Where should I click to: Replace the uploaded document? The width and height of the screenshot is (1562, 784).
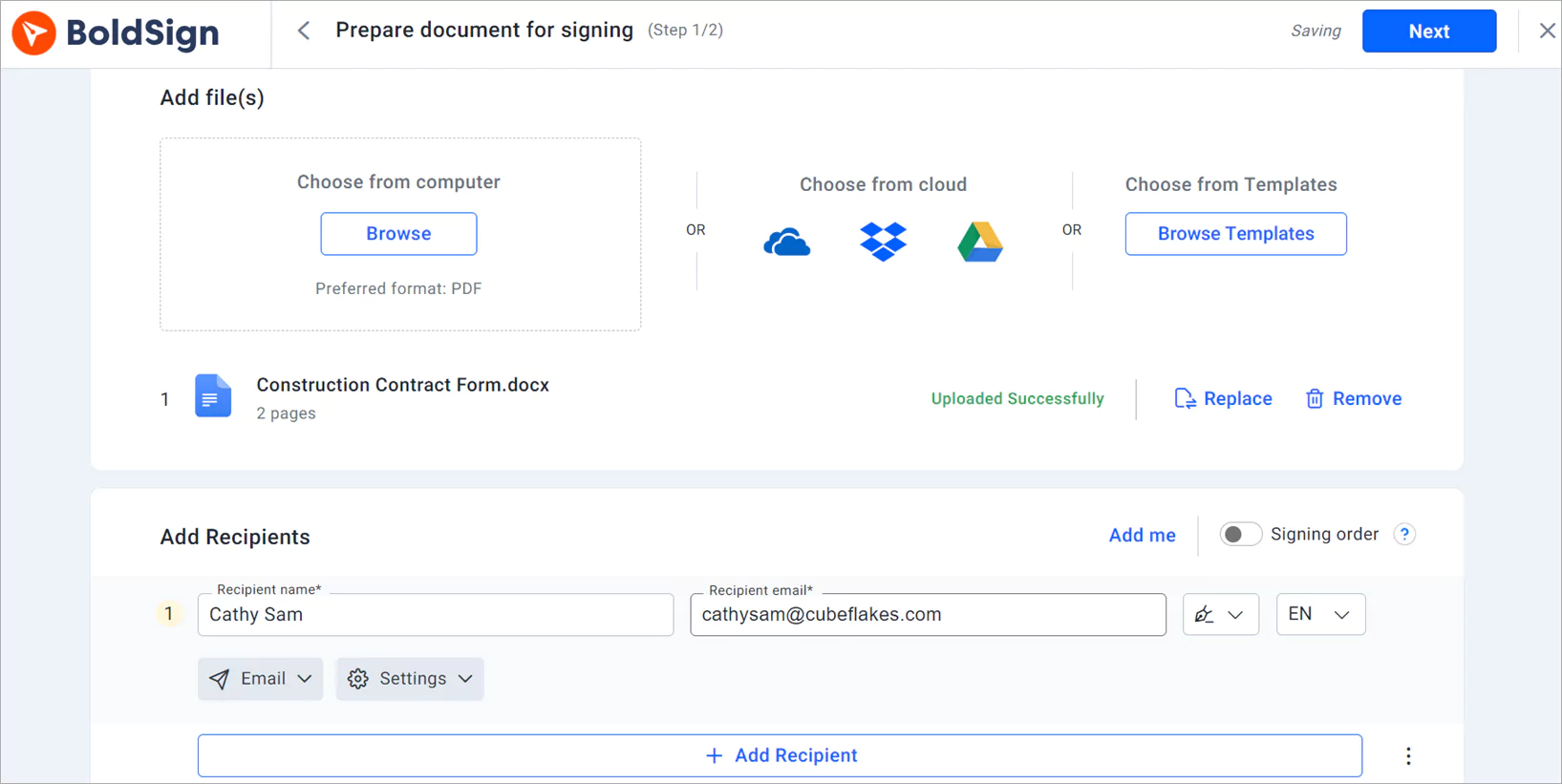1223,399
